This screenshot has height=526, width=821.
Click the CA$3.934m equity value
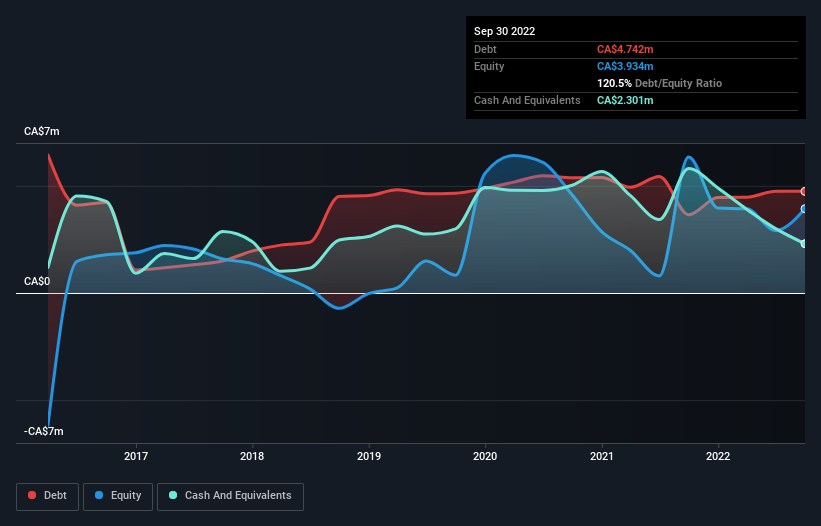625,66
